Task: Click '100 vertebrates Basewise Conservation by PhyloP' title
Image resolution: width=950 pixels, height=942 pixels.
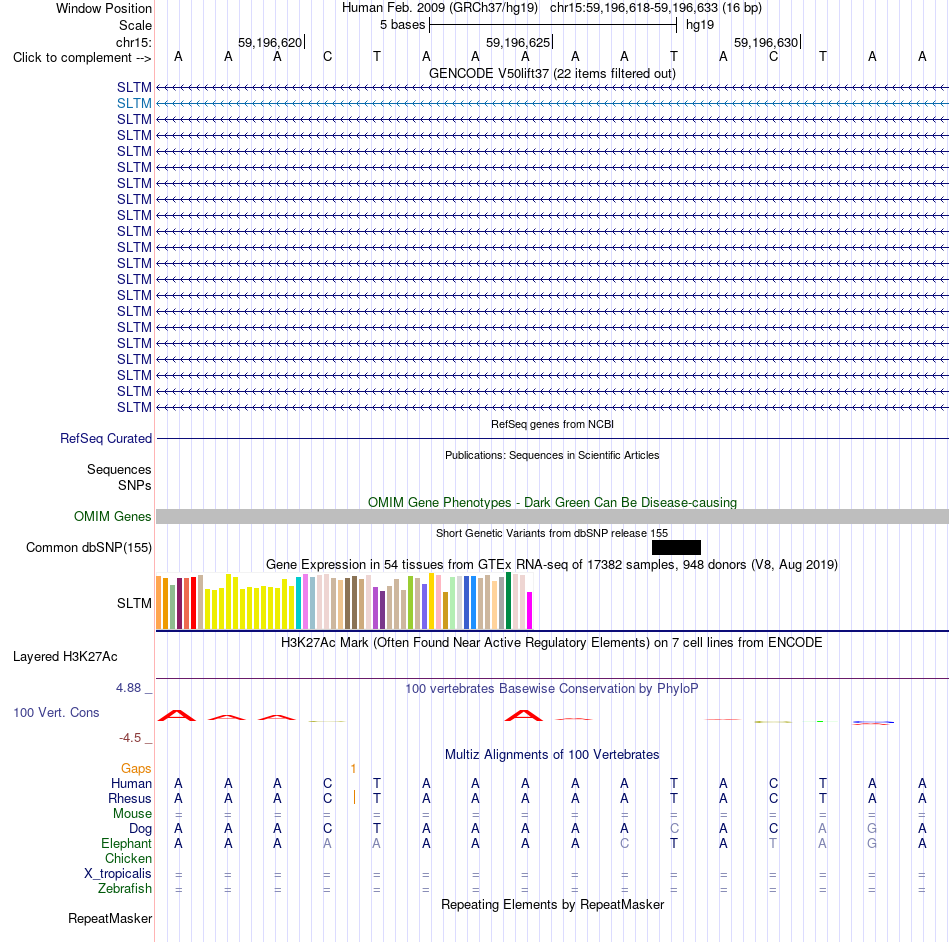Action: tap(552, 688)
